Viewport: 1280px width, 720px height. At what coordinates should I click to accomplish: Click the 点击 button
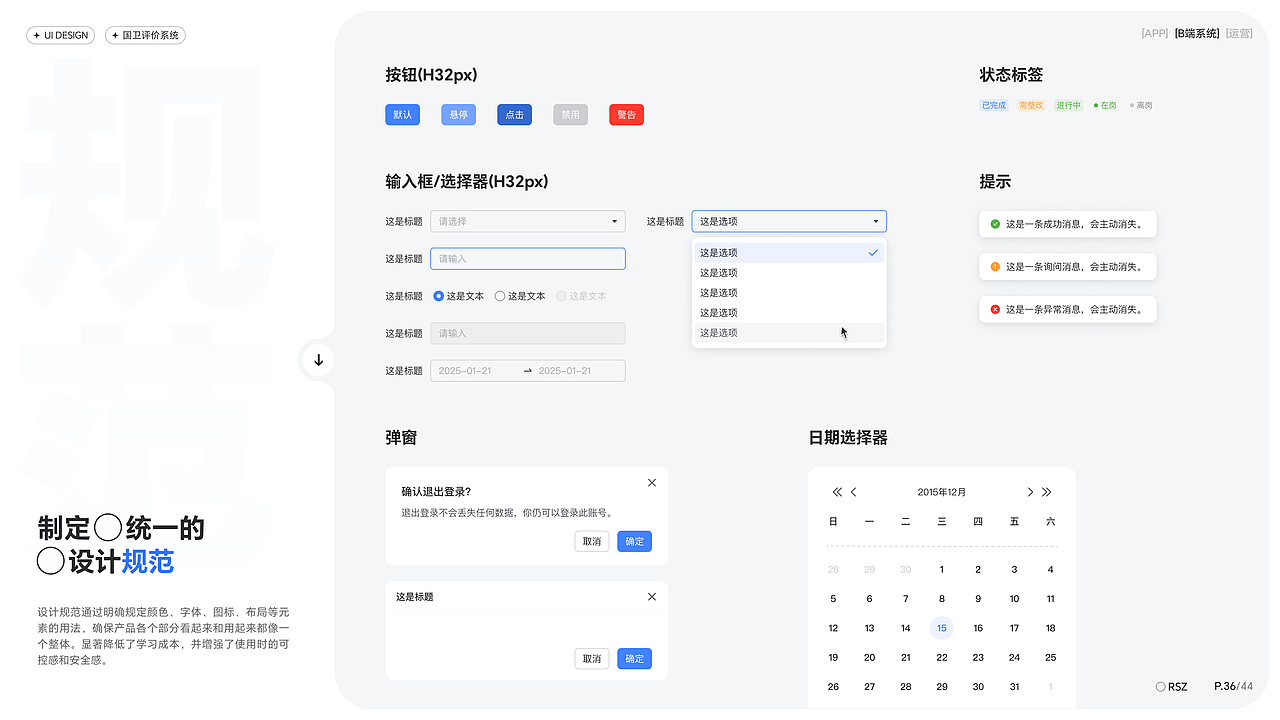coord(515,115)
